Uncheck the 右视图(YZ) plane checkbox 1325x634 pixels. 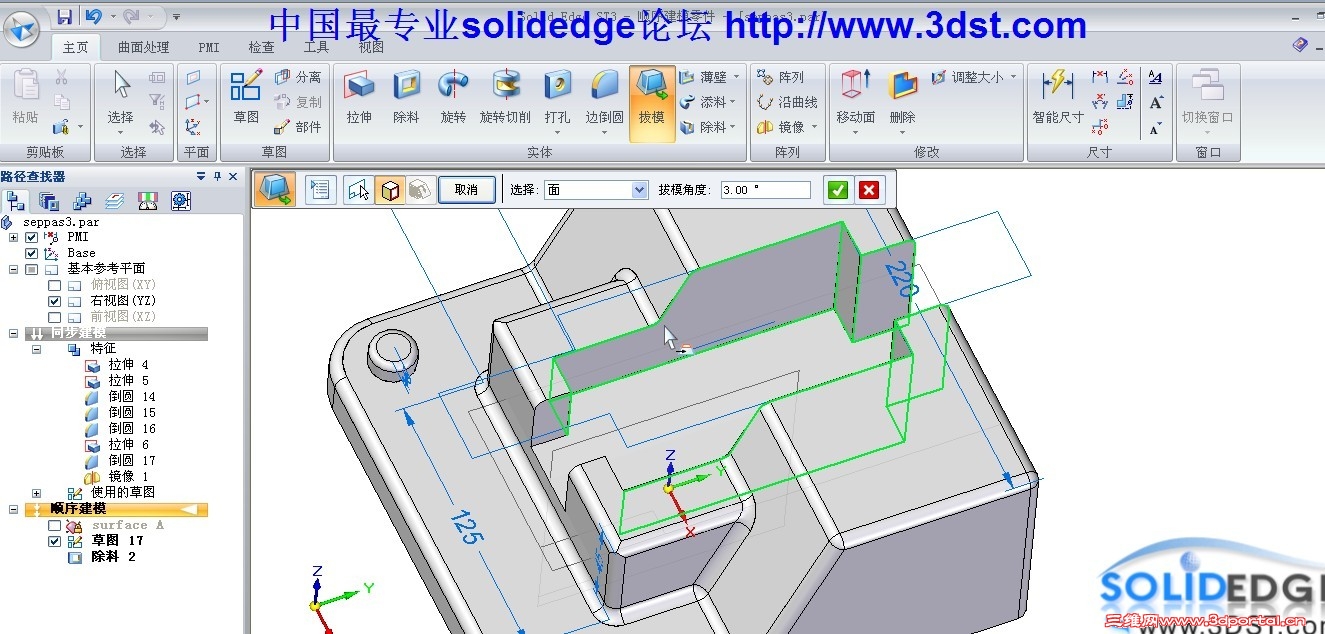coord(54,301)
